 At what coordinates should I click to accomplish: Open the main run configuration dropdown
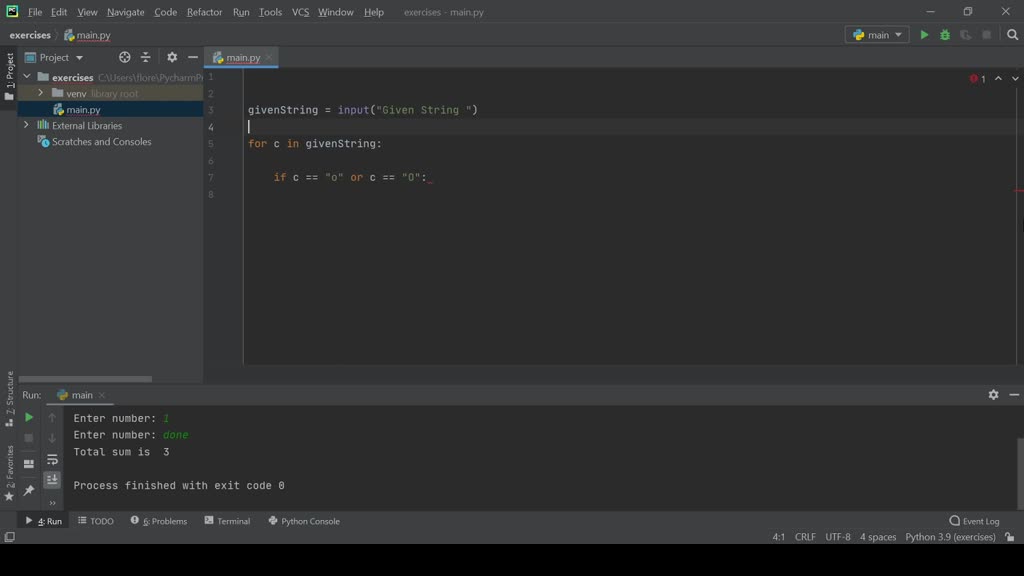click(x=877, y=35)
